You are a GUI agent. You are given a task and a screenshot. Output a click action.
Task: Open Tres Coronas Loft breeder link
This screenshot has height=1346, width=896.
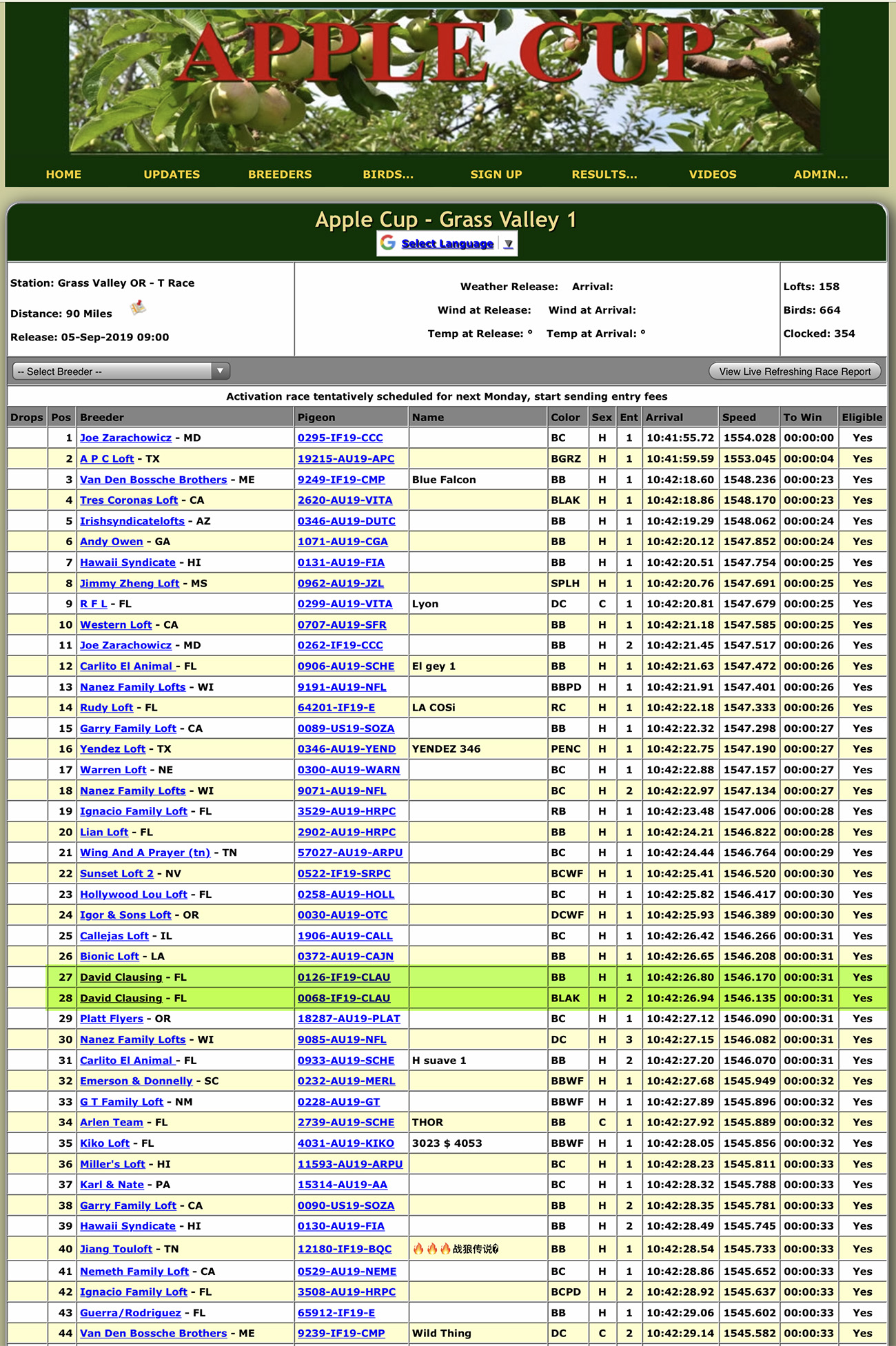(x=129, y=500)
